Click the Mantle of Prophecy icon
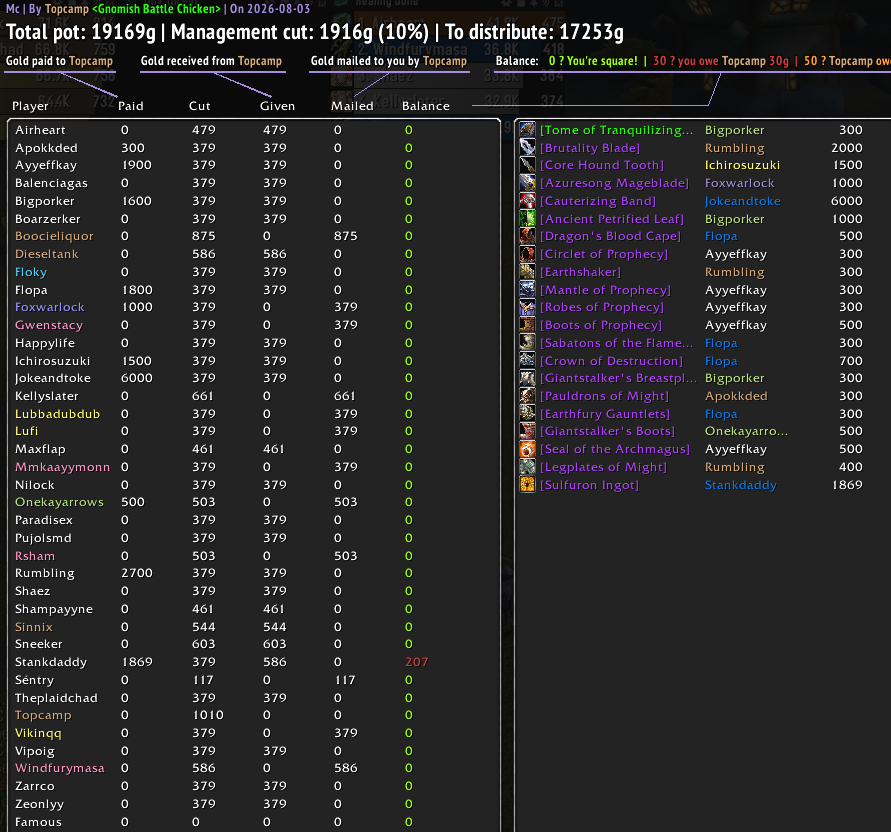The height and width of the screenshot is (832, 891). (x=527, y=290)
